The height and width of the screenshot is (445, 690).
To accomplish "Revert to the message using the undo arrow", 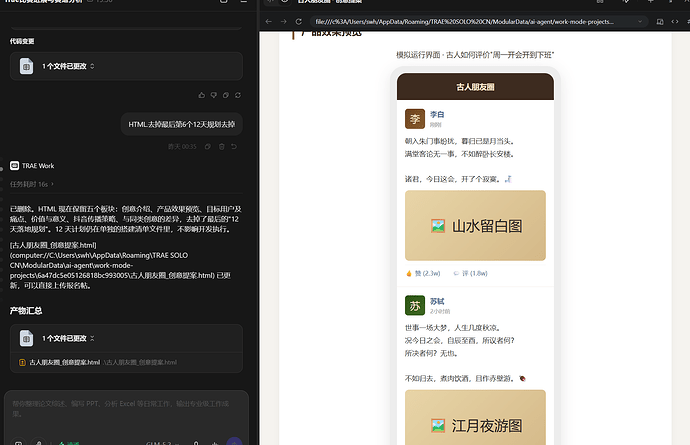I will (x=234, y=147).
